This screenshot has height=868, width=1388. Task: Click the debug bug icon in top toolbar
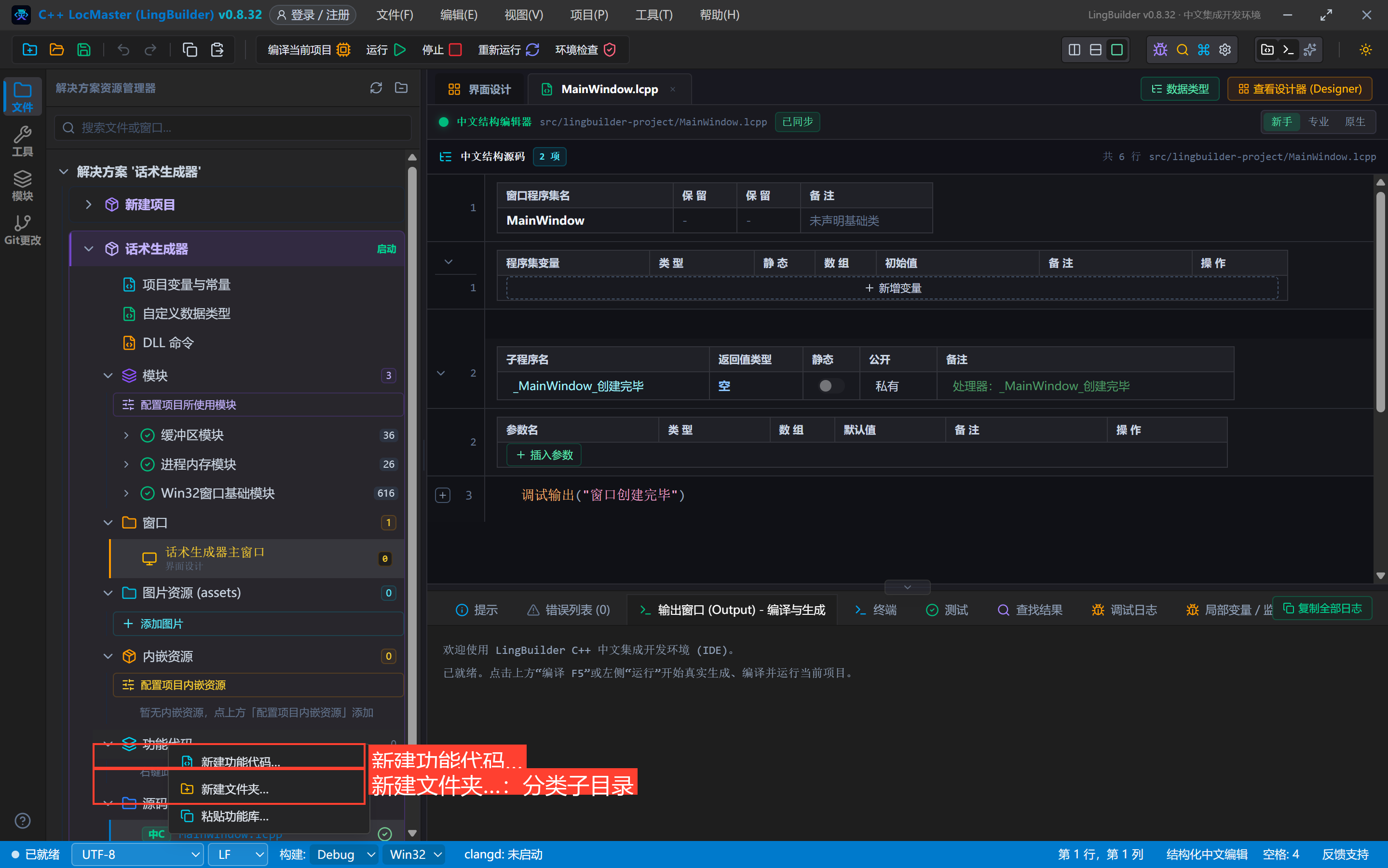coord(1160,50)
